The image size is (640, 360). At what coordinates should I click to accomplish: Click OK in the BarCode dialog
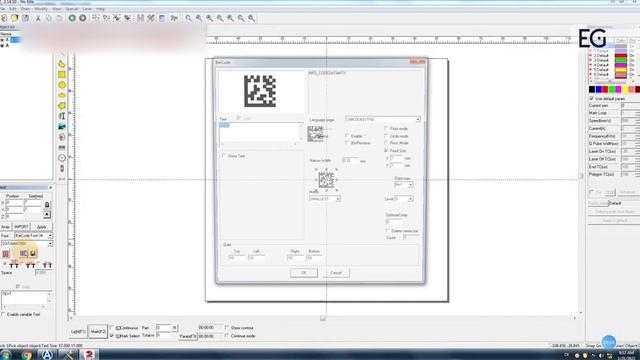coord(304,273)
